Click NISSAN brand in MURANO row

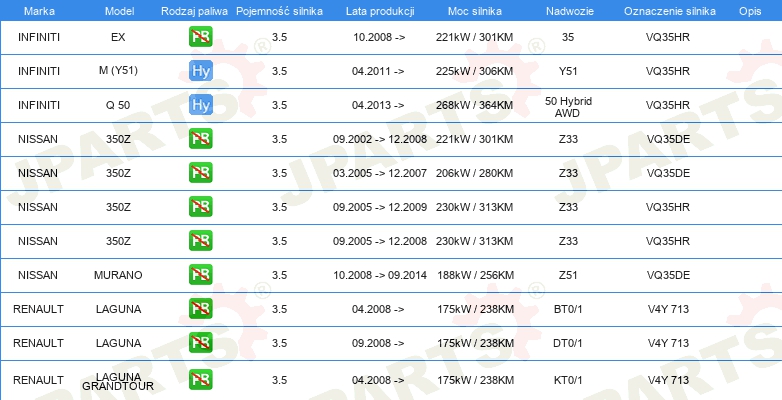point(38,275)
